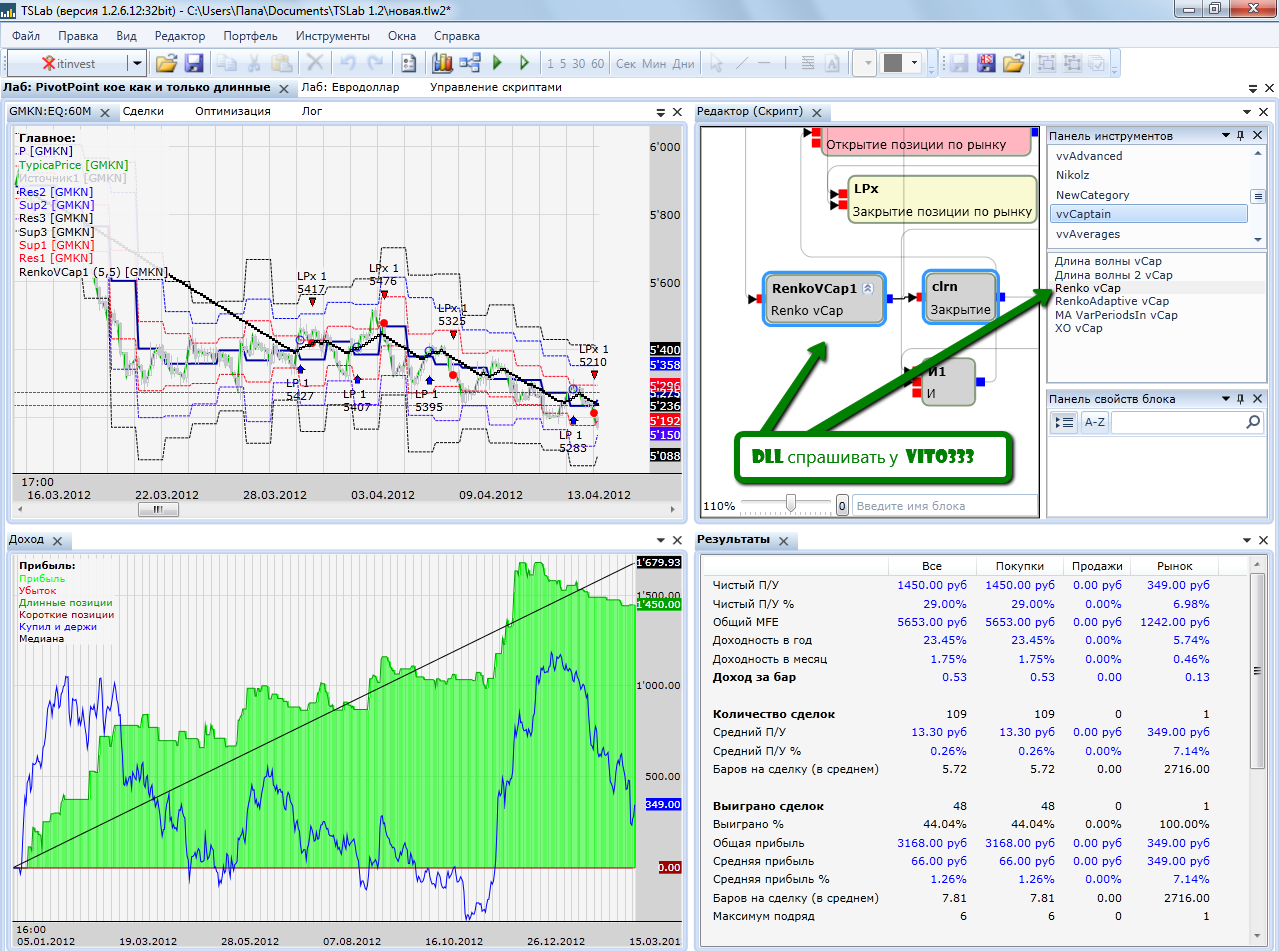Pin the Панель инструментов panel

click(1241, 135)
